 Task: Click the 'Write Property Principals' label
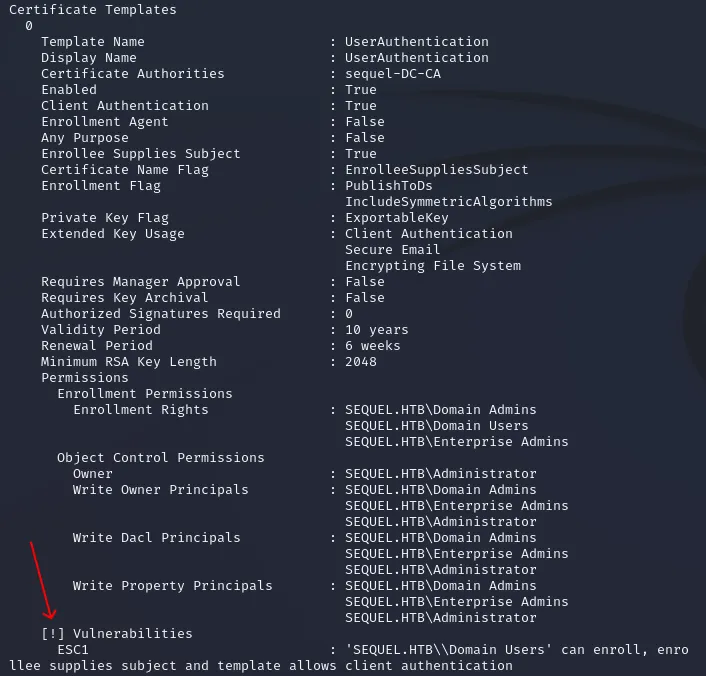[172, 585]
